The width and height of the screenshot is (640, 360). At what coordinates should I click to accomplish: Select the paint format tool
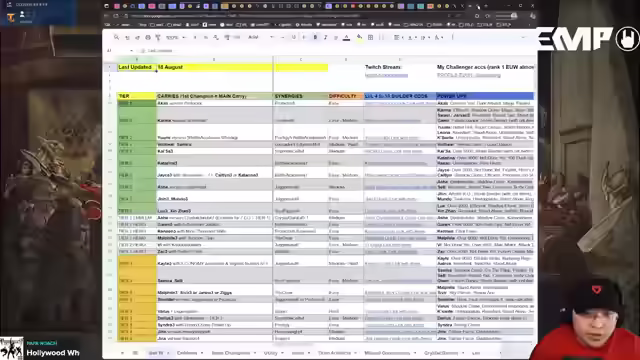(x=158, y=37)
